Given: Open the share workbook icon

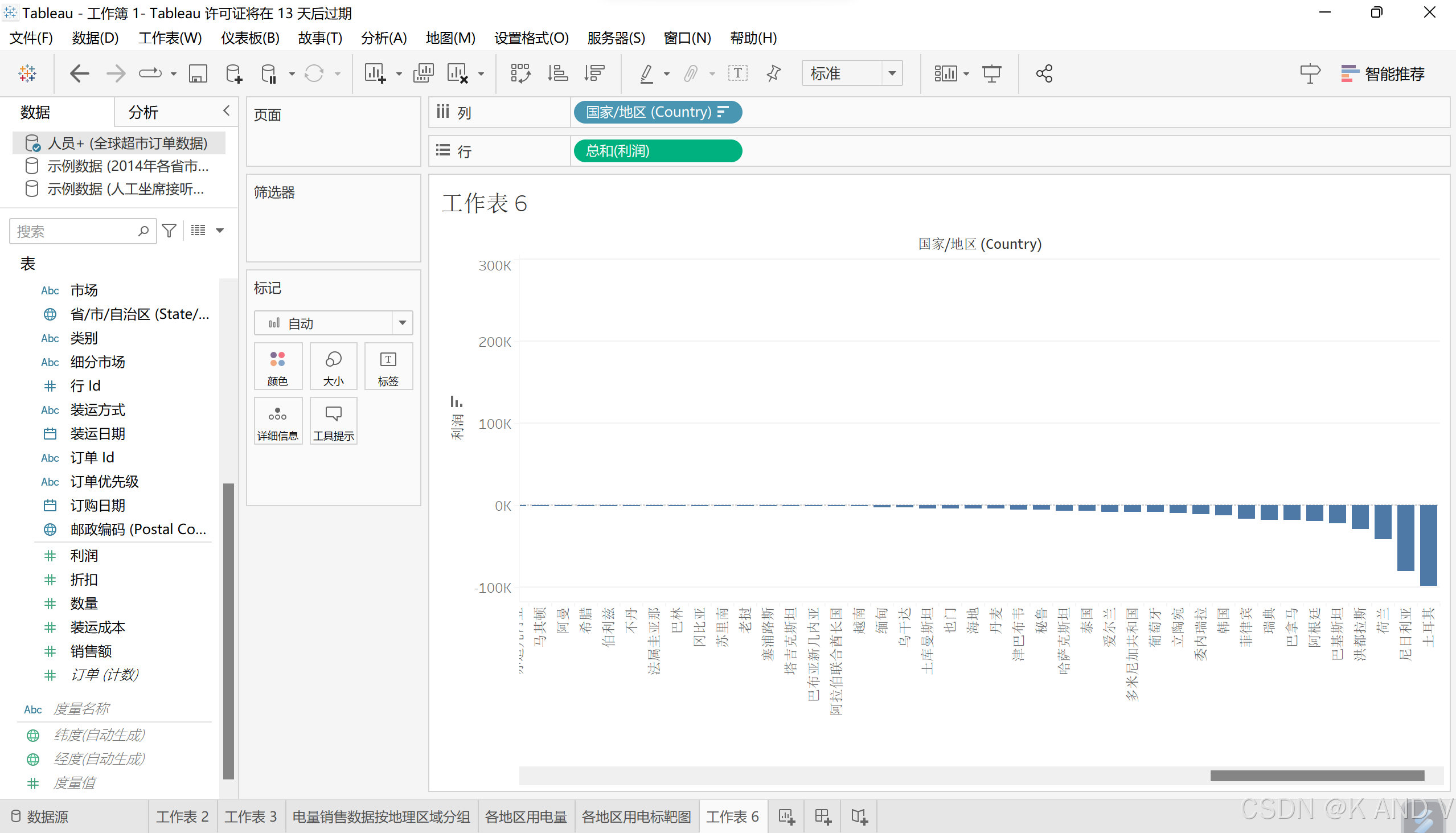Looking at the screenshot, I should tap(1044, 74).
